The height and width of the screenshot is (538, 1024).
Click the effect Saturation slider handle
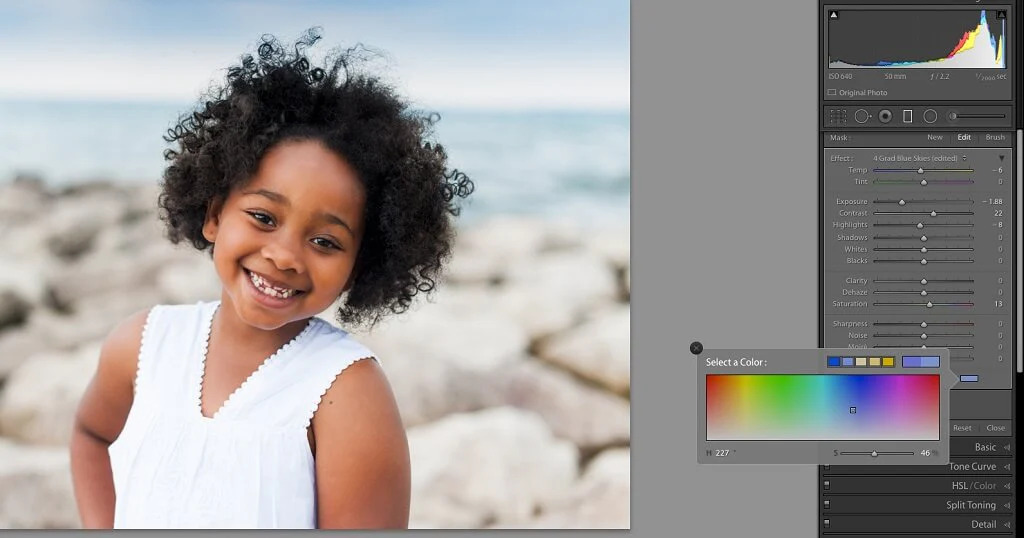[929, 304]
